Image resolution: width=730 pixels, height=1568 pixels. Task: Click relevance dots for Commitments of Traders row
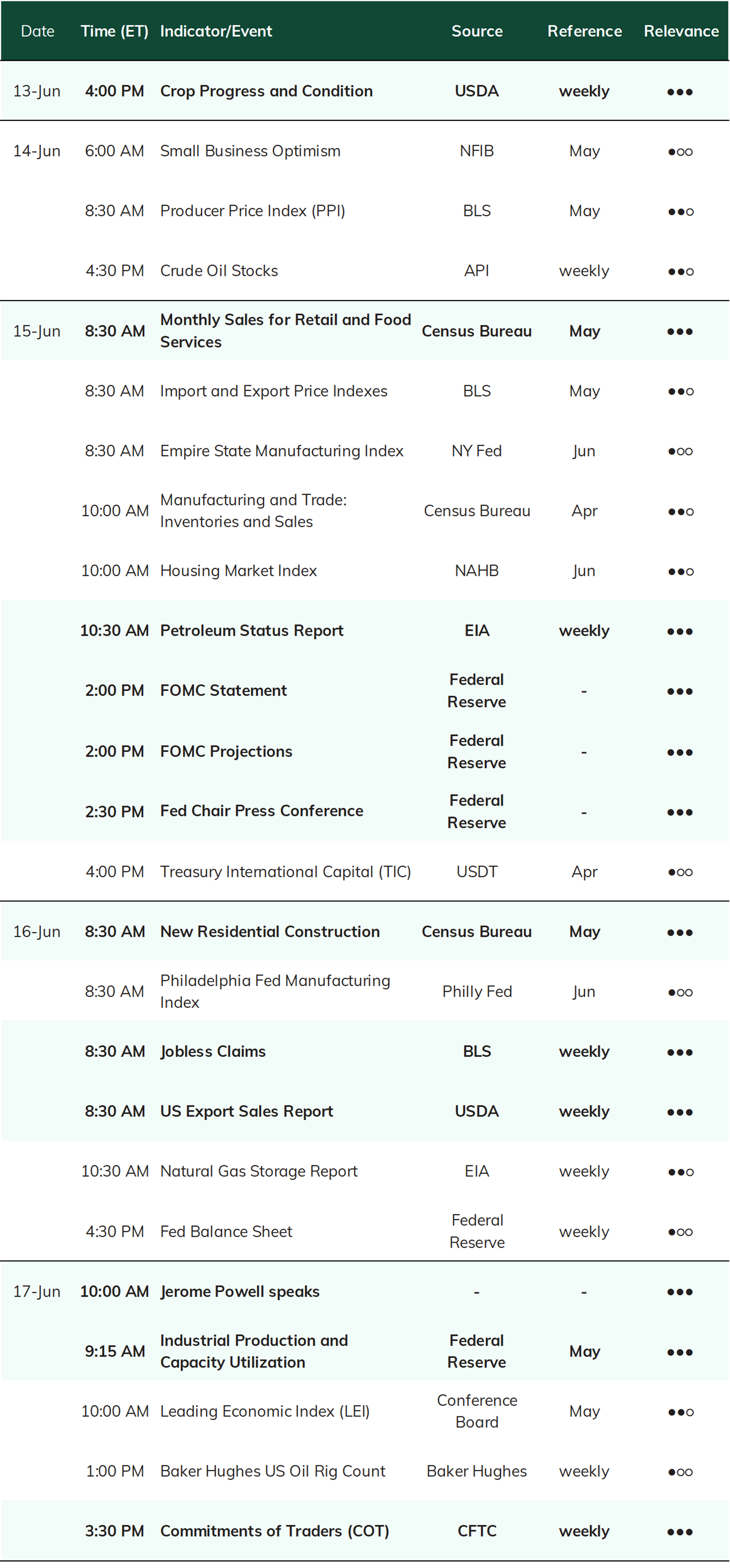(680, 1532)
